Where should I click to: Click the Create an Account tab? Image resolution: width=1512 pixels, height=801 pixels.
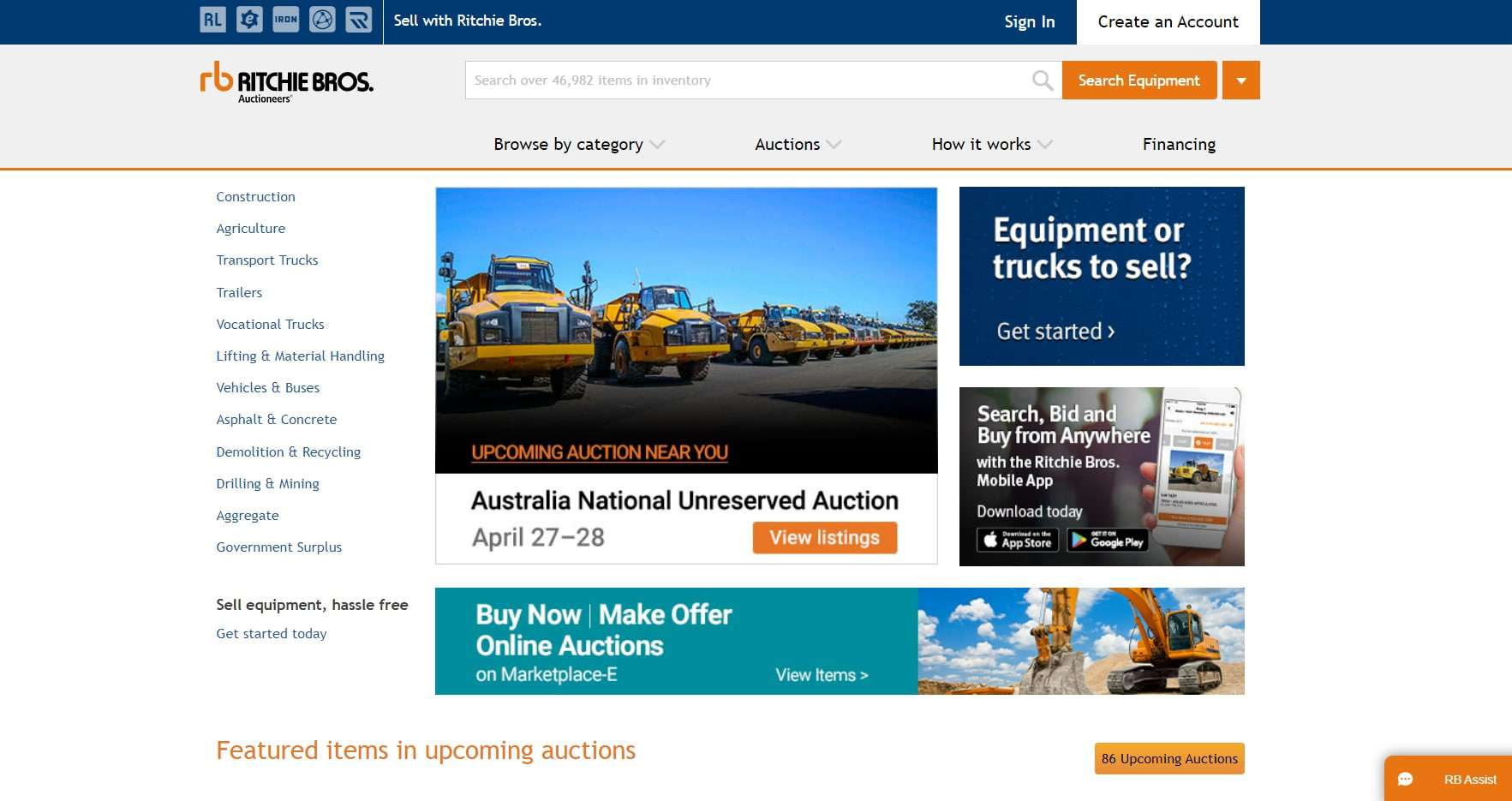tap(1168, 21)
